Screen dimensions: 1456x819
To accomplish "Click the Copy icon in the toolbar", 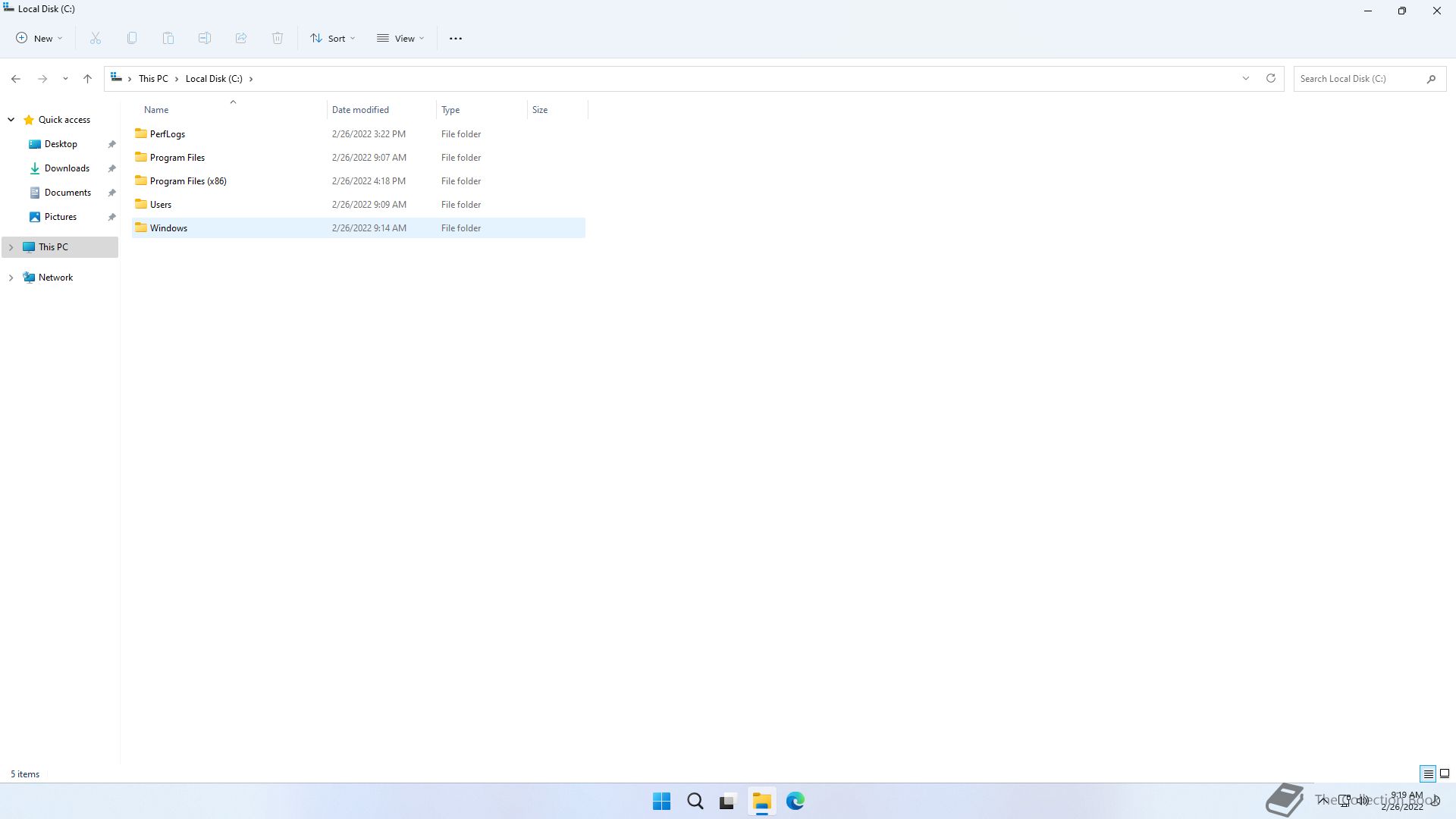I will [132, 38].
